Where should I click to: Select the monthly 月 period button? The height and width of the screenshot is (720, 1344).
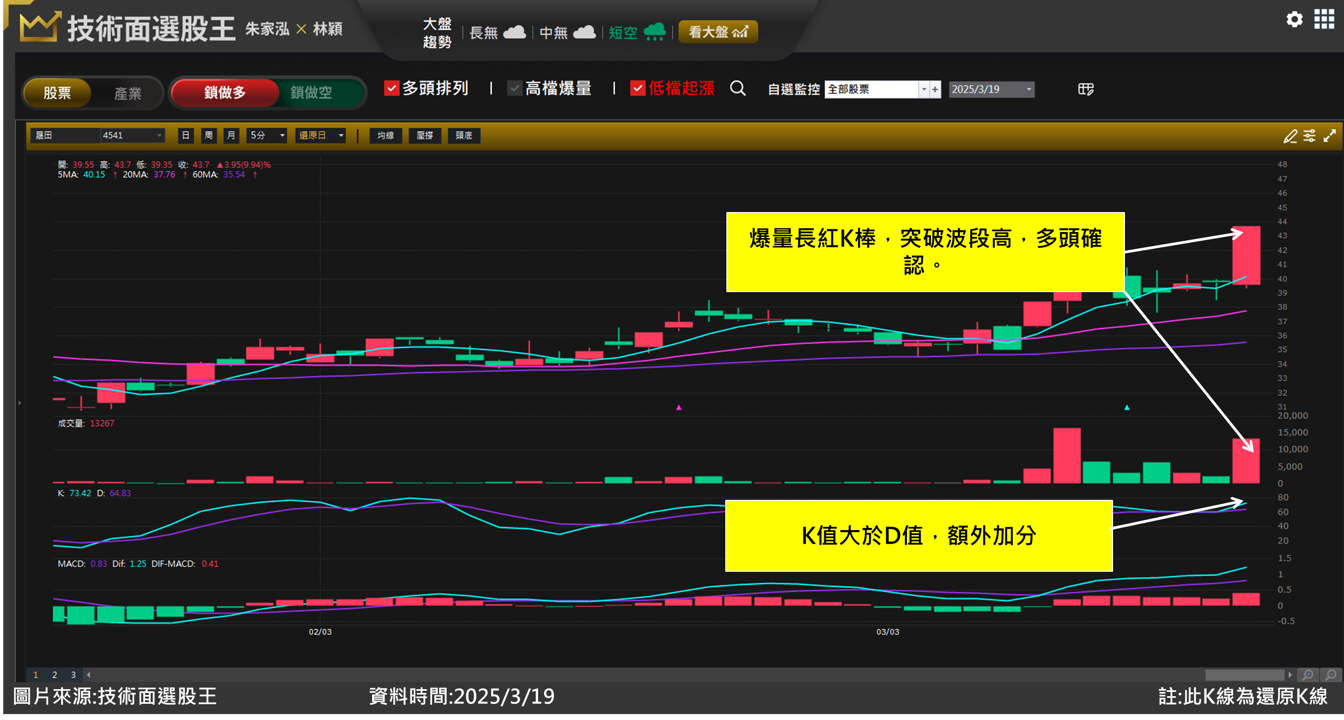coord(232,135)
